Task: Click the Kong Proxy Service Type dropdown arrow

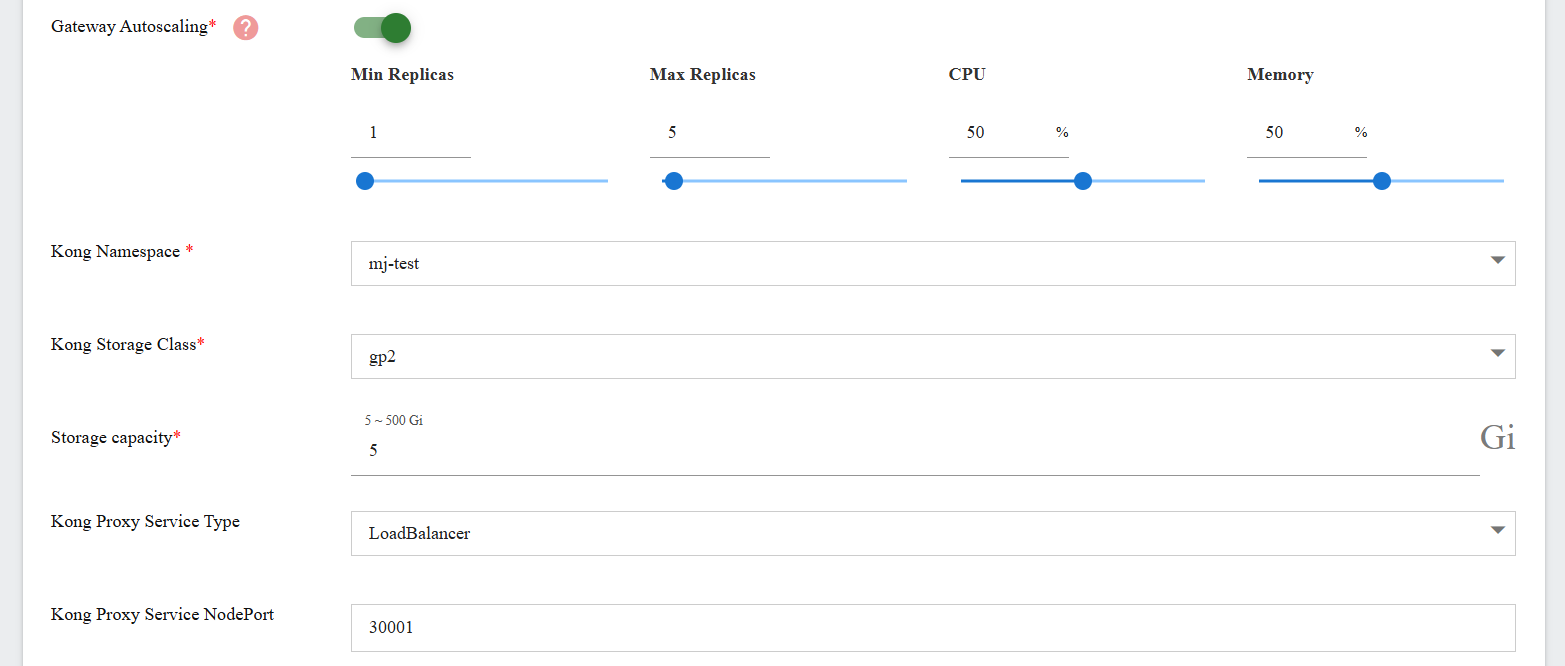Action: pos(1497,530)
